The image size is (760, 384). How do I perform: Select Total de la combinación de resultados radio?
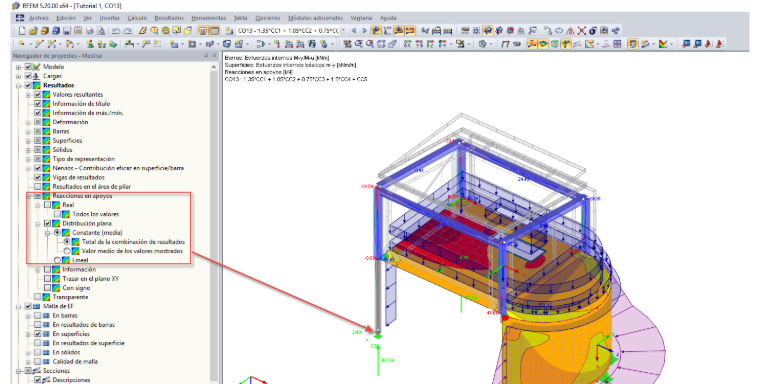[x=67, y=242]
